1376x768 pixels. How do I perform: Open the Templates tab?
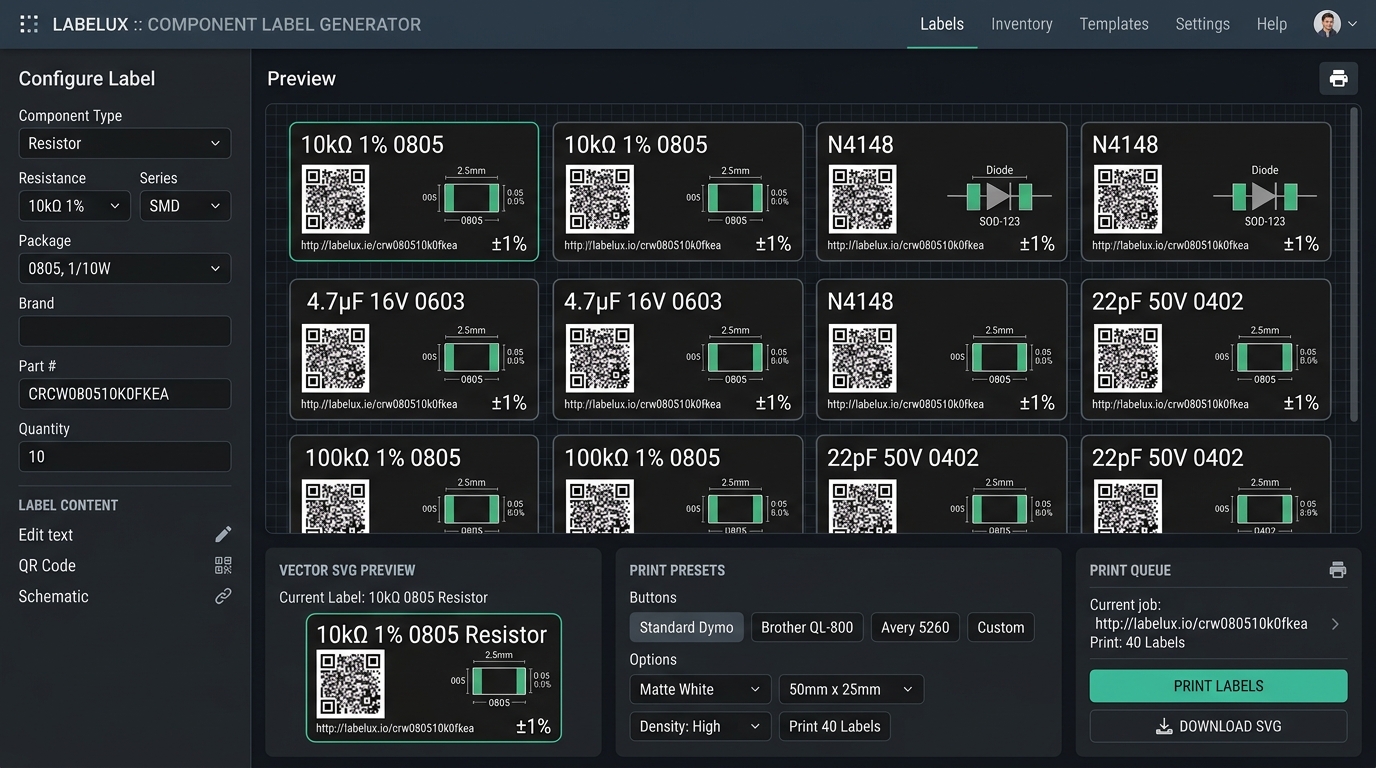coord(1114,24)
